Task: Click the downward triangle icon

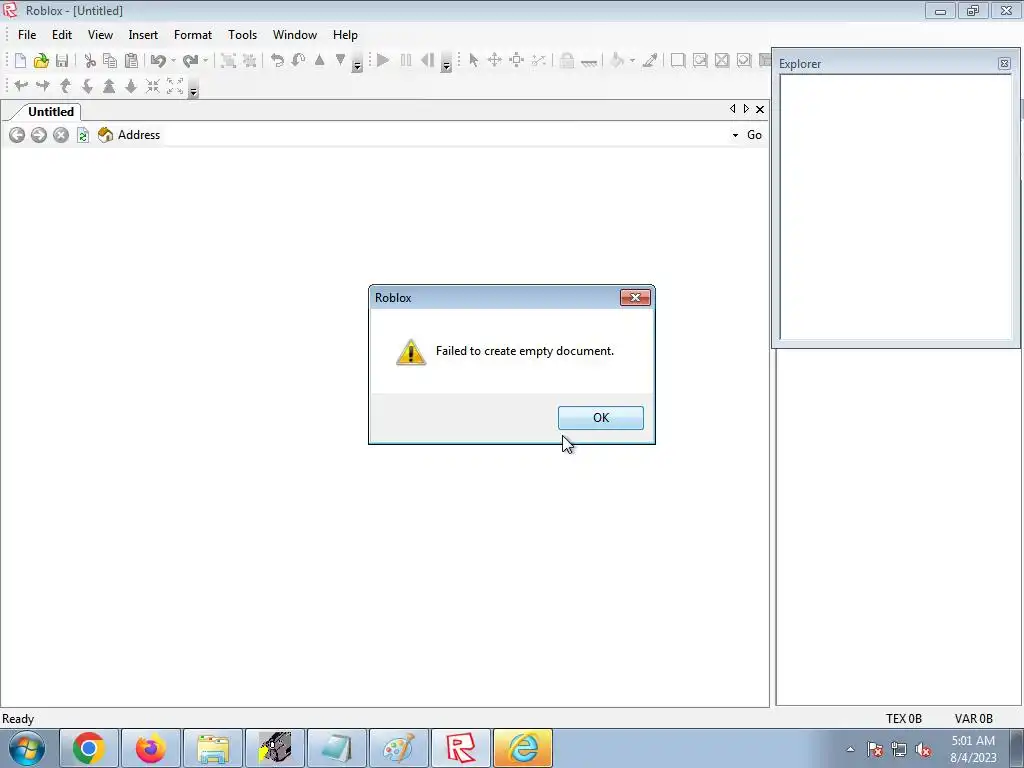Action: pyautogui.click(x=340, y=60)
